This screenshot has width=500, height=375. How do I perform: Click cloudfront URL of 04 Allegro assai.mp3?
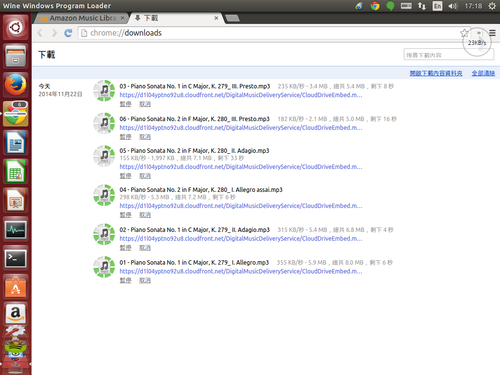coord(241,206)
